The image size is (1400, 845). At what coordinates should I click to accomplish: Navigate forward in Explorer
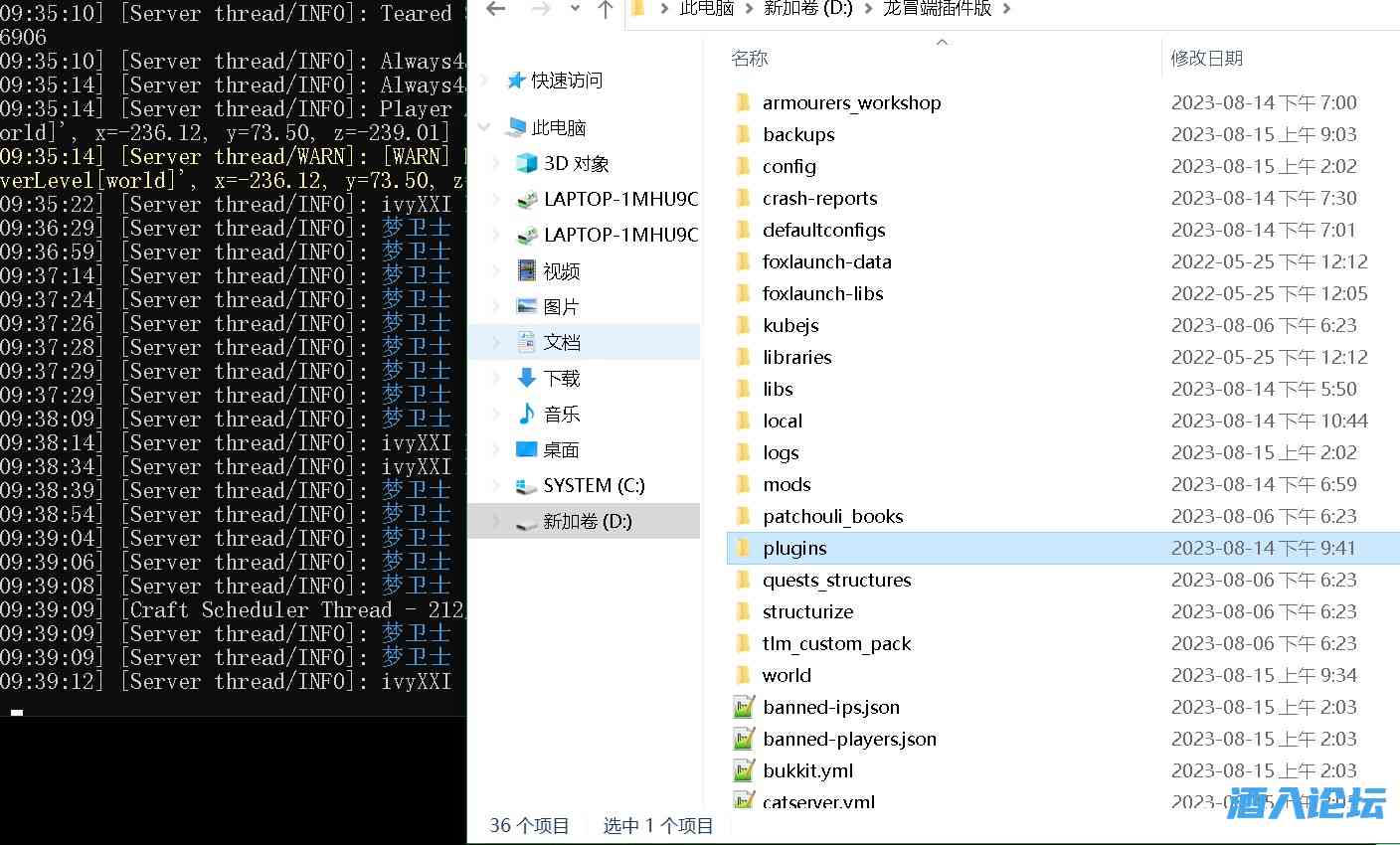point(541,9)
